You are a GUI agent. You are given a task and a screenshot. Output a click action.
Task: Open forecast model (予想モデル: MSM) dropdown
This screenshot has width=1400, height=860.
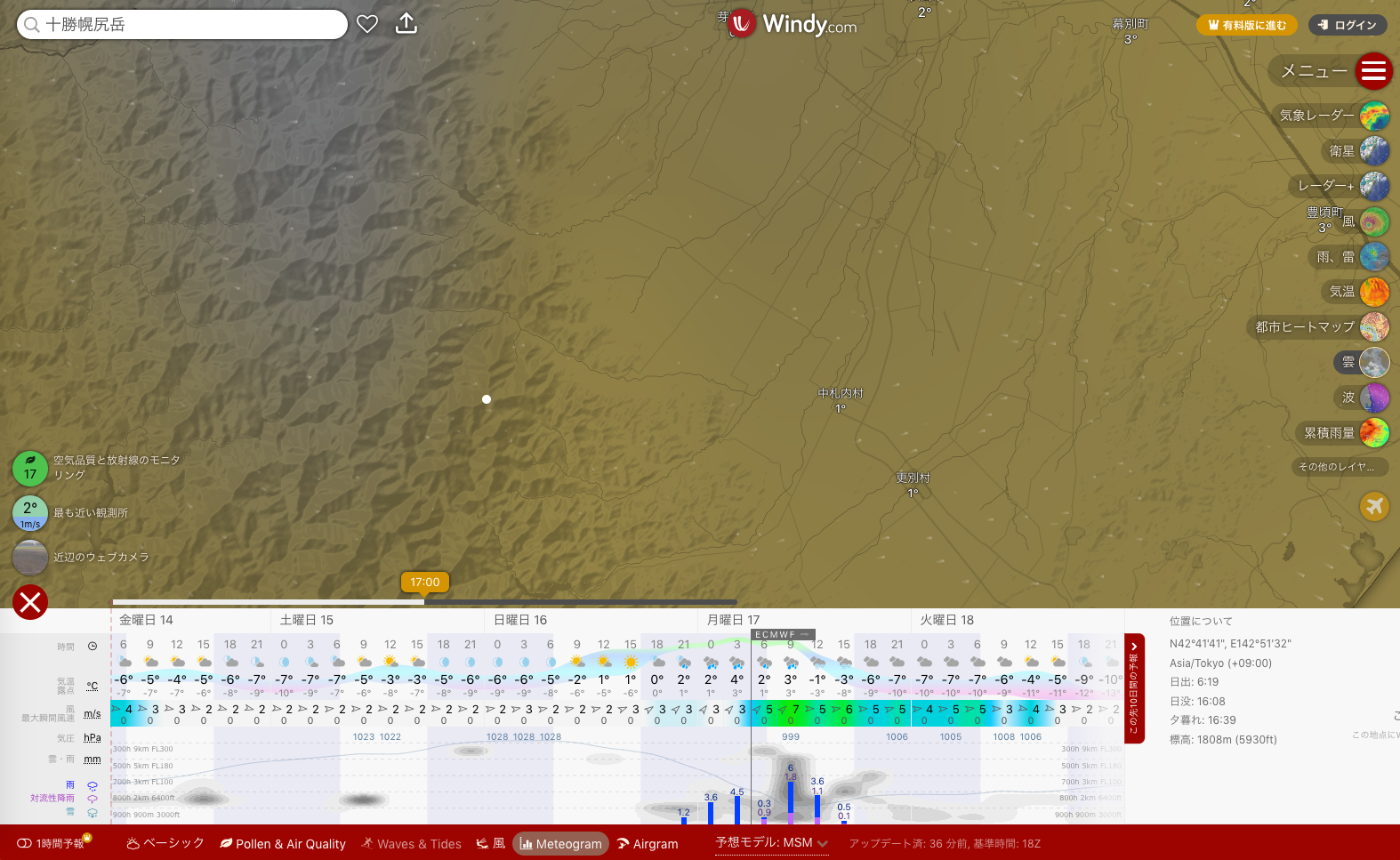click(x=771, y=843)
